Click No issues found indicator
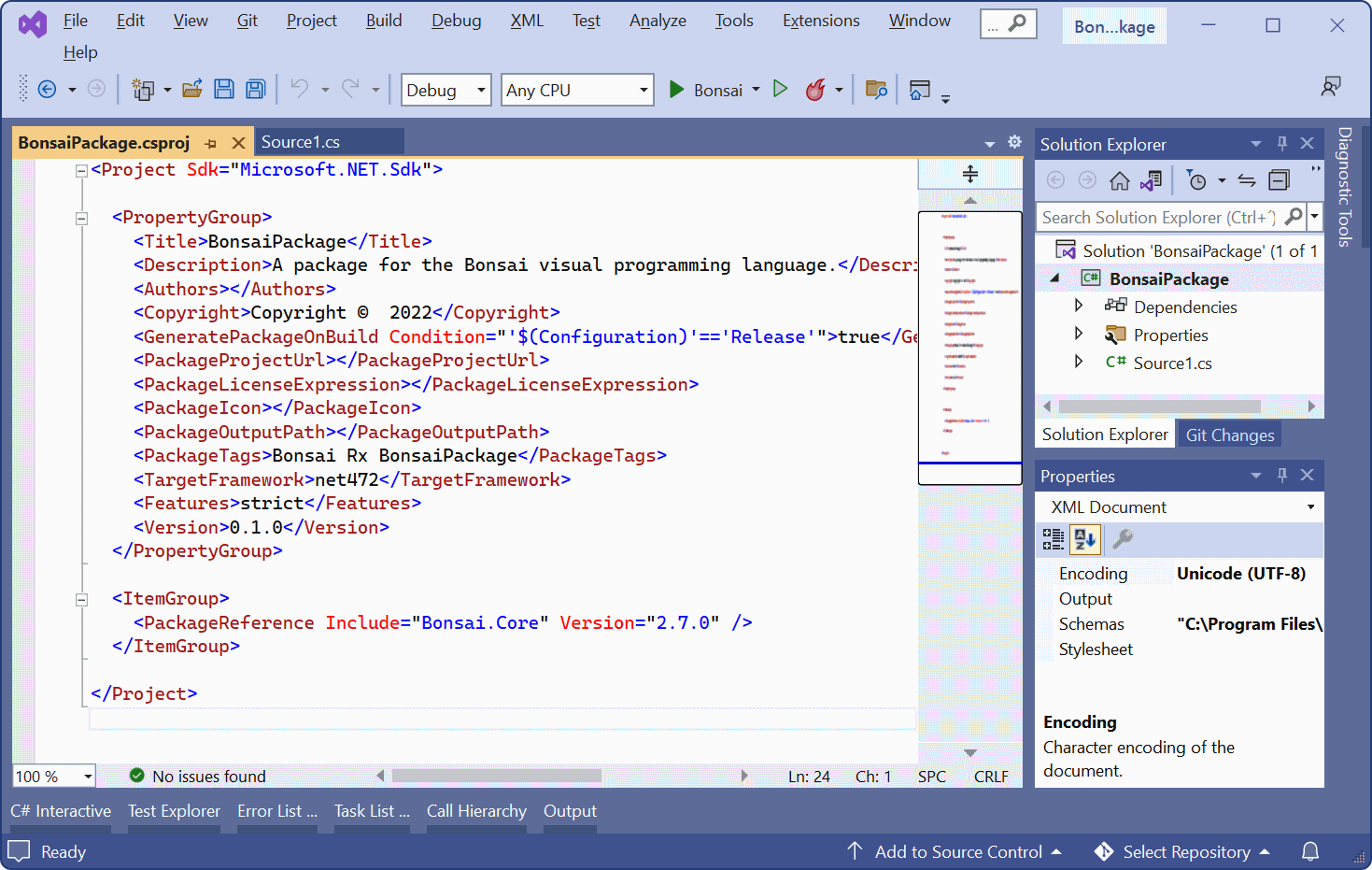Screen dimensions: 1372x870 click(x=197, y=776)
